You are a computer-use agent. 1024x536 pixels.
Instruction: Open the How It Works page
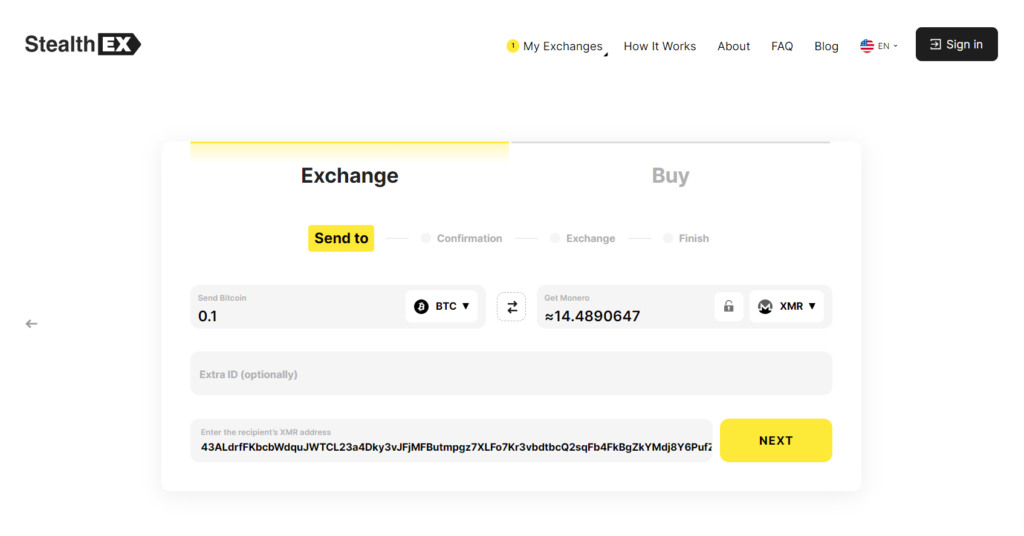660,46
